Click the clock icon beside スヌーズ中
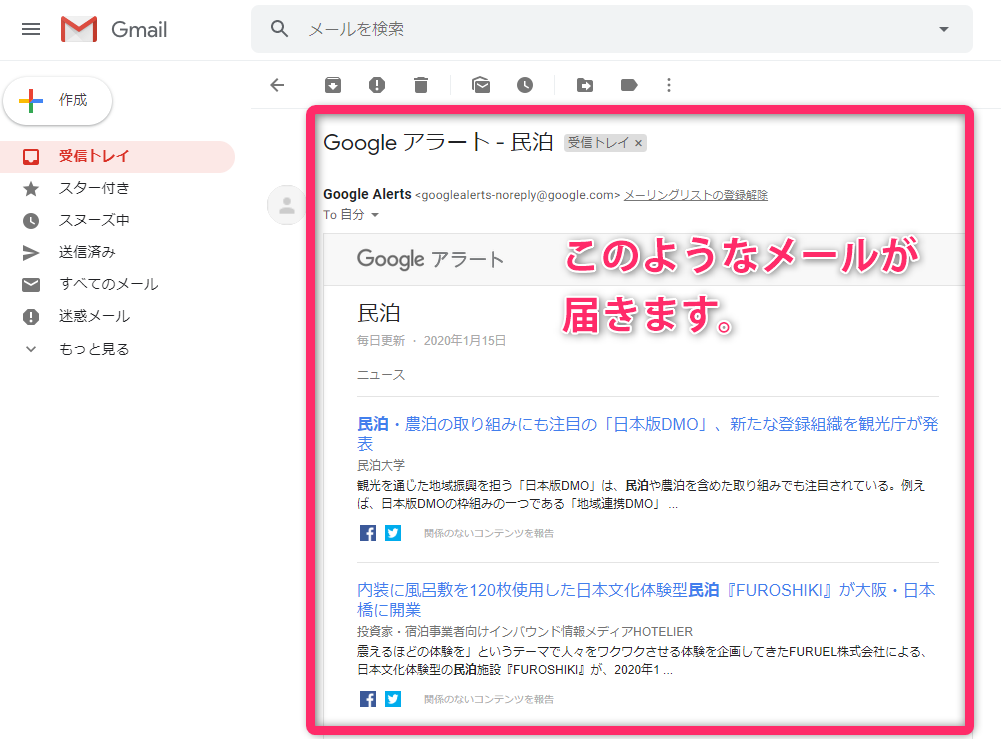The image size is (1001, 739). [31, 221]
